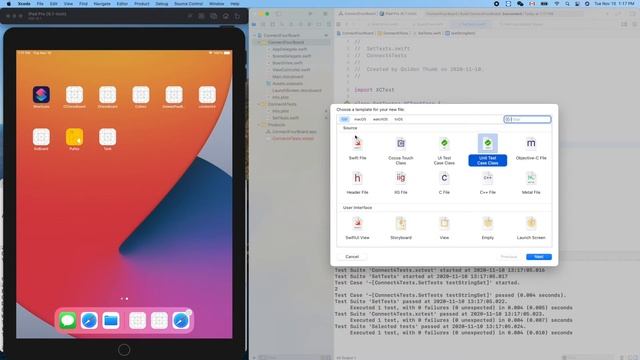Select the Storyboard template
The width and height of the screenshot is (640, 360).
(x=400, y=228)
